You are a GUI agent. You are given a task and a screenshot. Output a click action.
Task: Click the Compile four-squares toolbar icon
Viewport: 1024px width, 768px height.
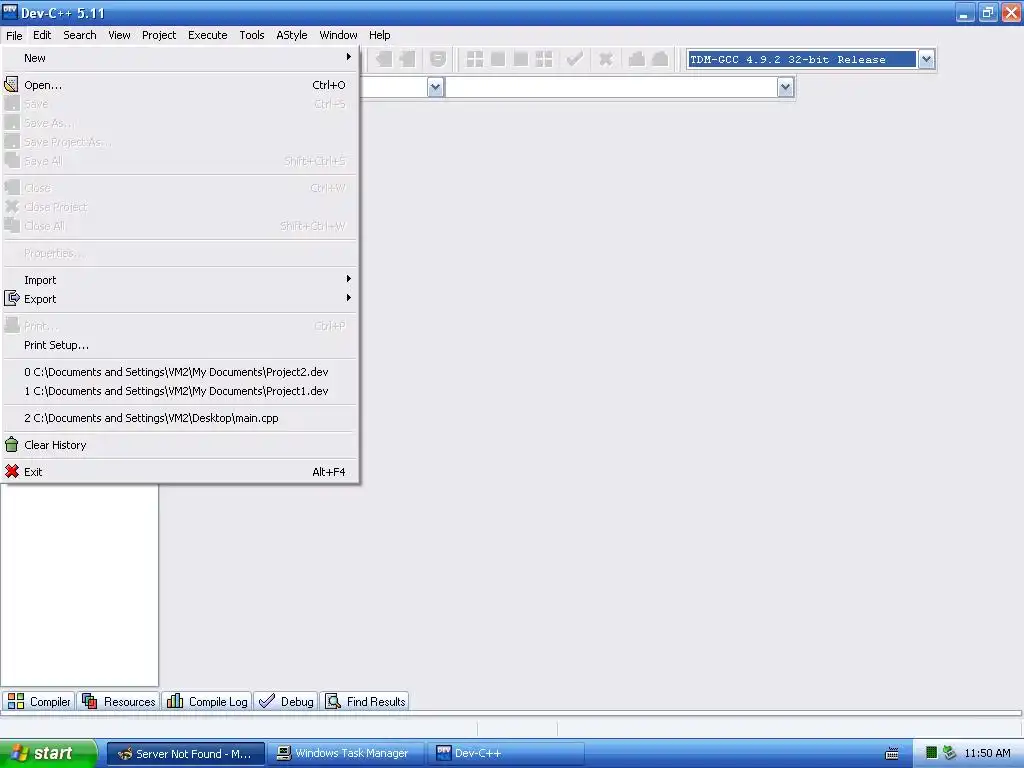coord(475,59)
